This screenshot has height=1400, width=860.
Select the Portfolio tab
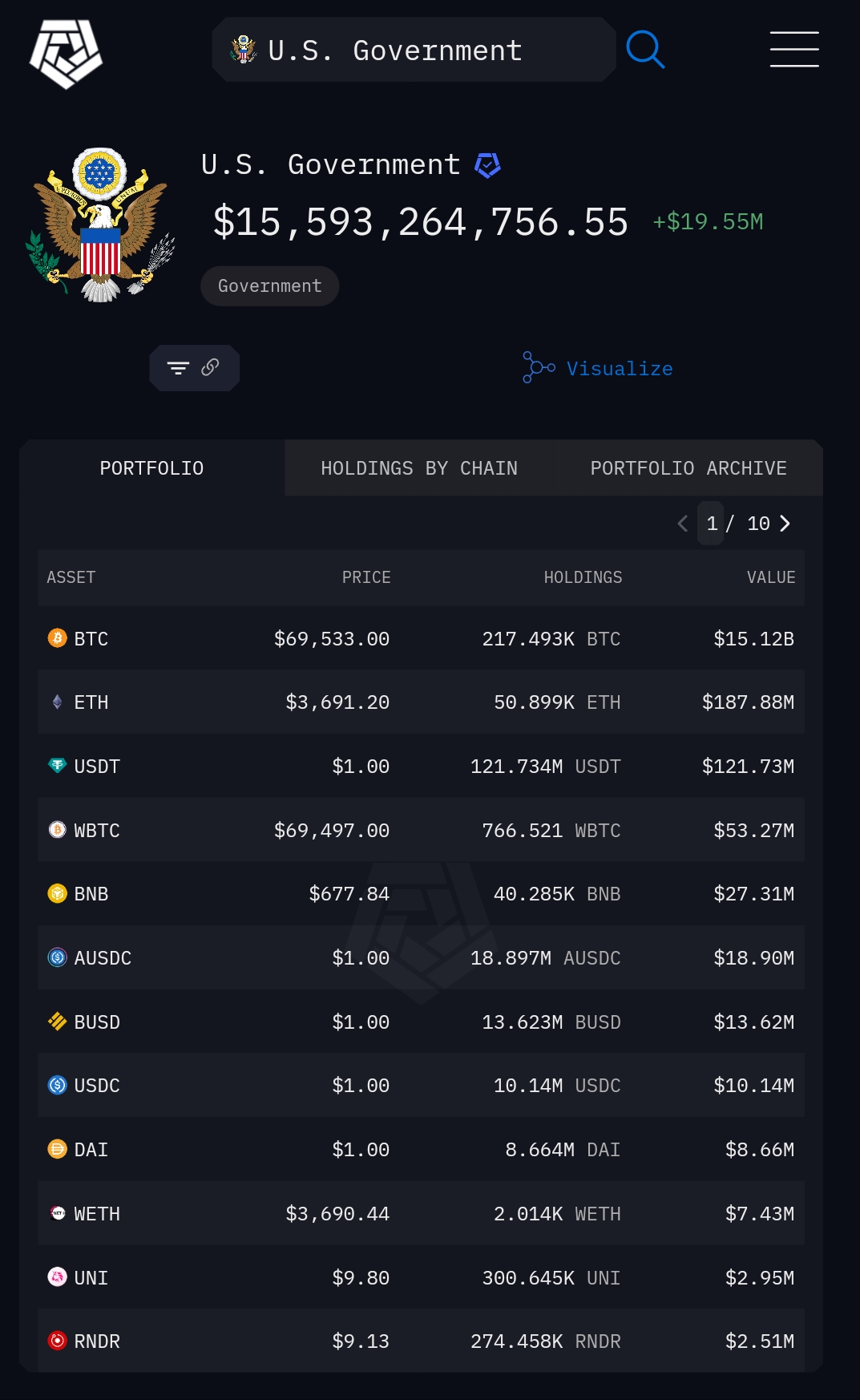[x=151, y=468]
